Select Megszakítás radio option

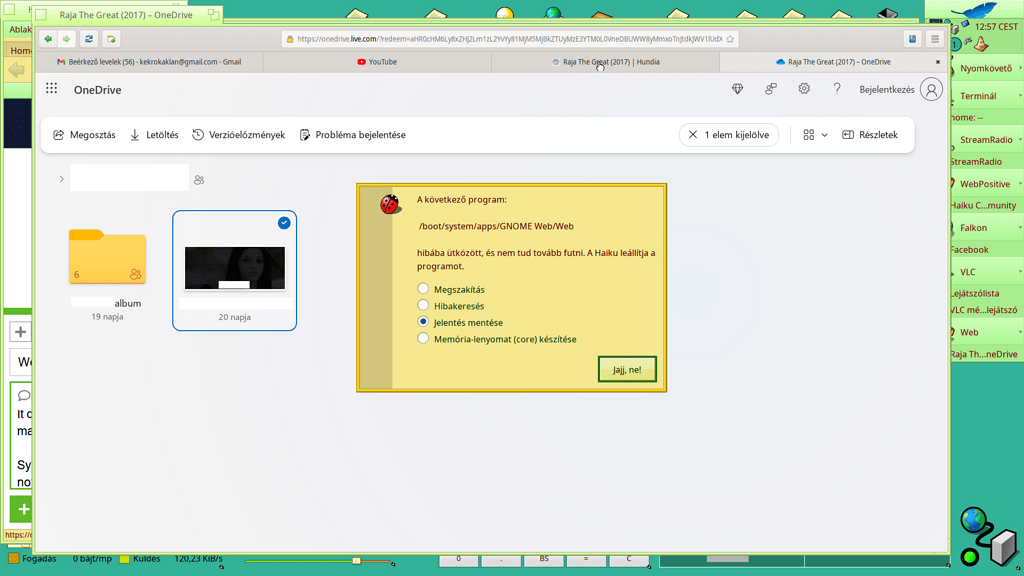[x=423, y=289]
